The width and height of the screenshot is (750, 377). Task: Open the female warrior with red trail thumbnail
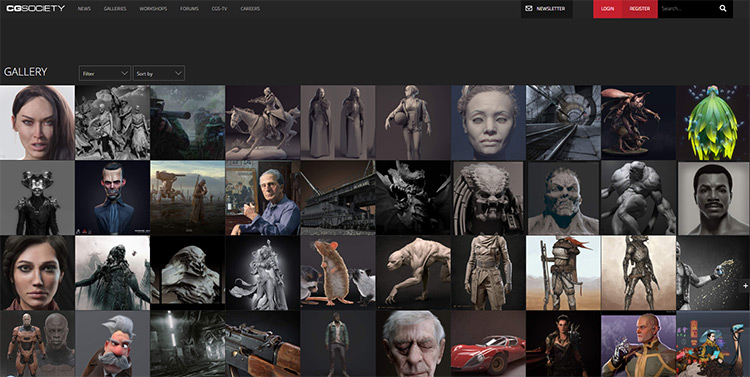point(563,344)
